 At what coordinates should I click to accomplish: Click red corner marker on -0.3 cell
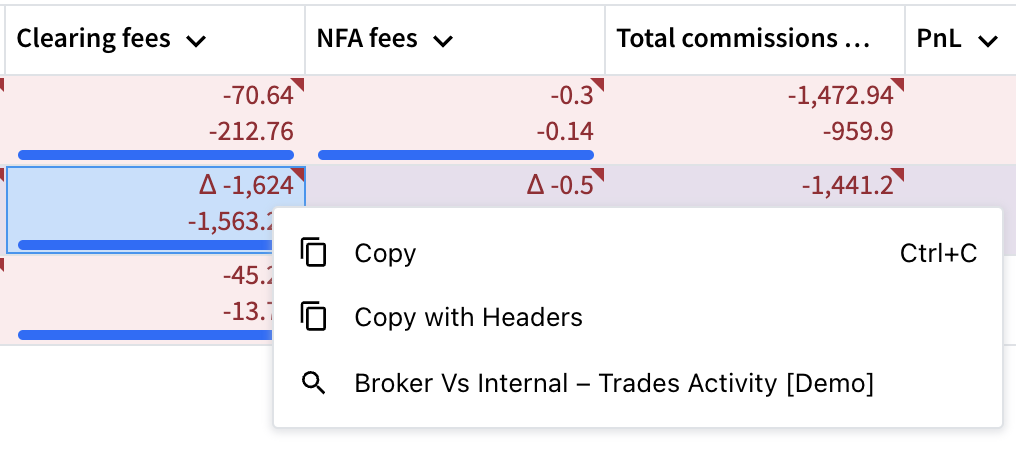tap(597, 84)
